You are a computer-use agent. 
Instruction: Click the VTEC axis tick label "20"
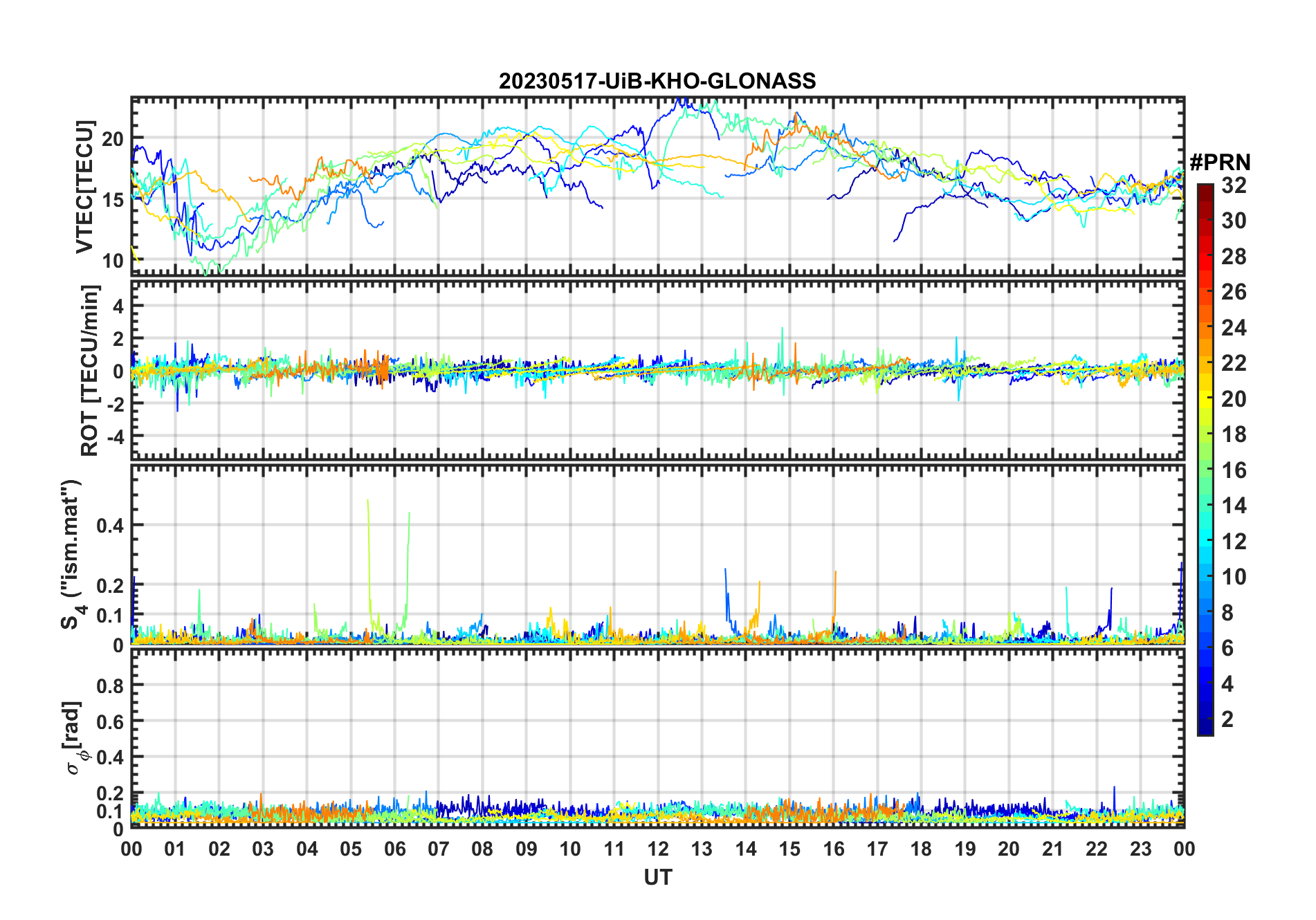coord(113,139)
